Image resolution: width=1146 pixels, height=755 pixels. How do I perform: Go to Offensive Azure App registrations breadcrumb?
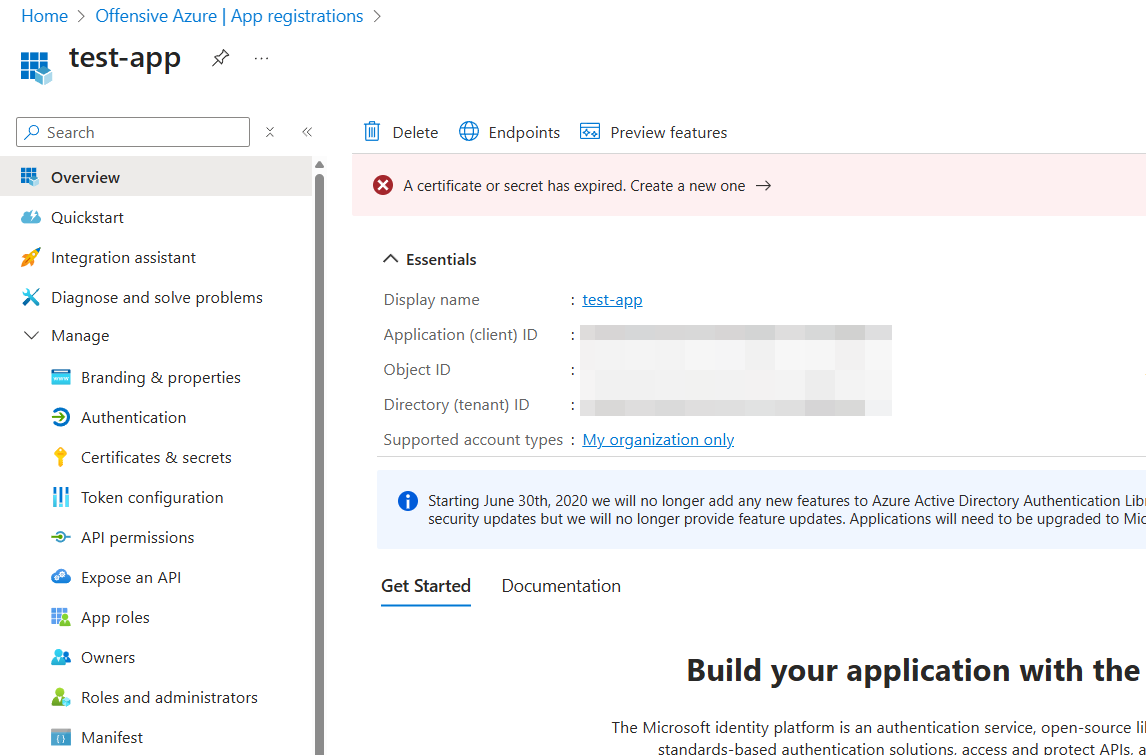tap(229, 16)
